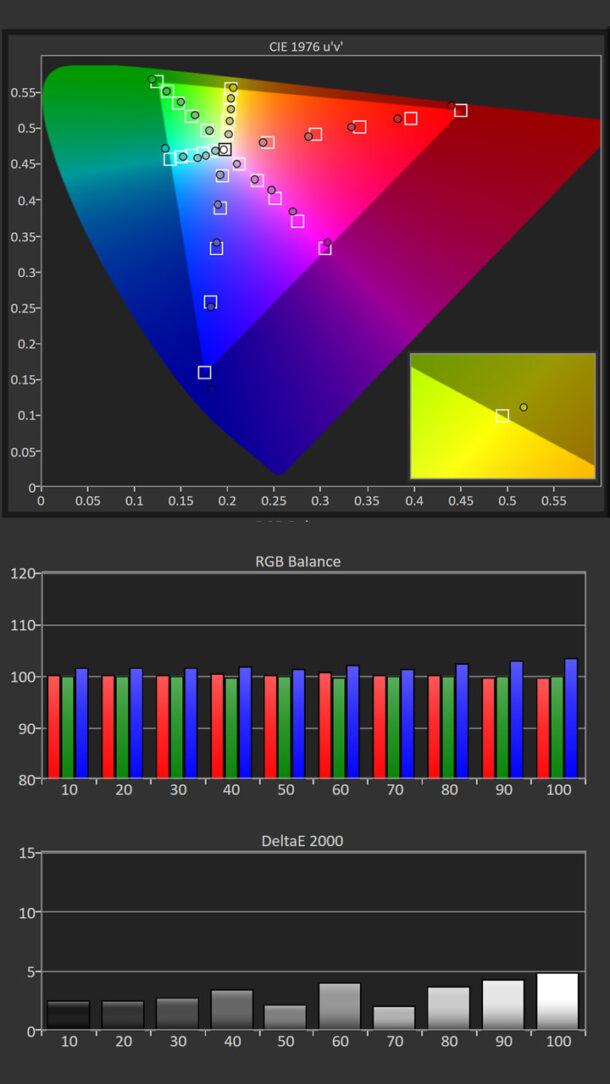This screenshot has width=610, height=1084.
Task: Click the yellow measured dot in the inset
Action: [x=523, y=407]
